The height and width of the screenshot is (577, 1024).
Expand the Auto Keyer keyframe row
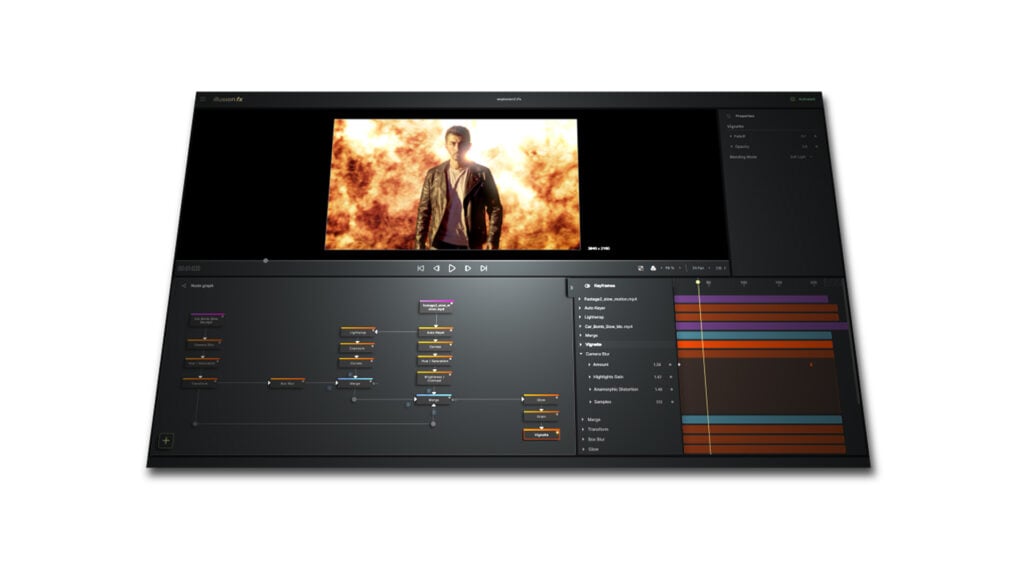coord(580,308)
